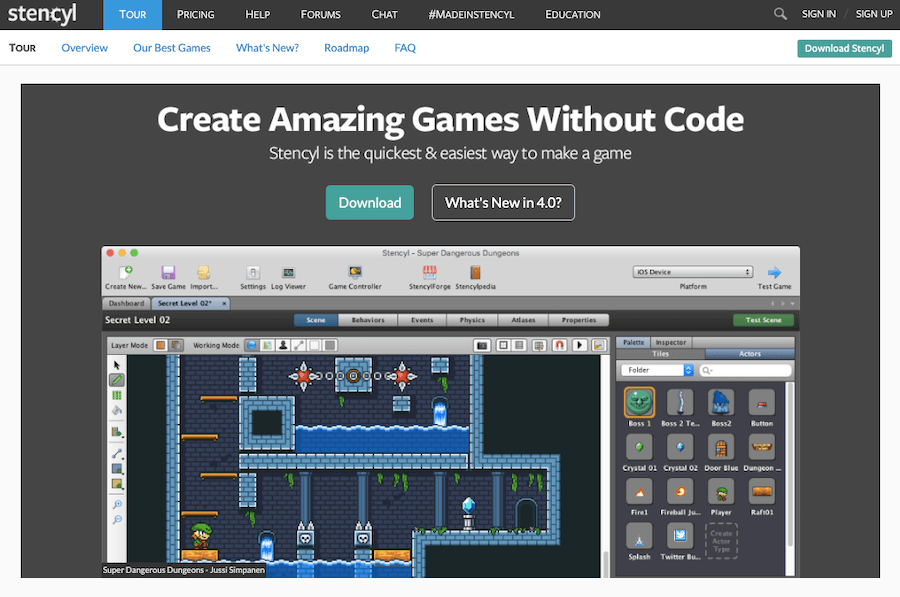Toggle the joint line Working Mode button

[x=298, y=345]
